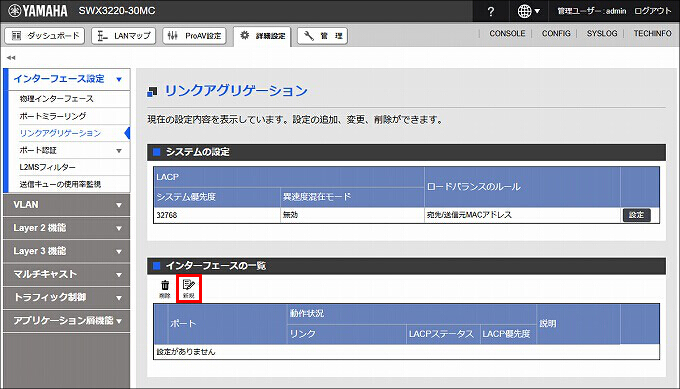The image size is (680, 389).
Task: Click the help question mark icon
Action: [x=490, y=11]
